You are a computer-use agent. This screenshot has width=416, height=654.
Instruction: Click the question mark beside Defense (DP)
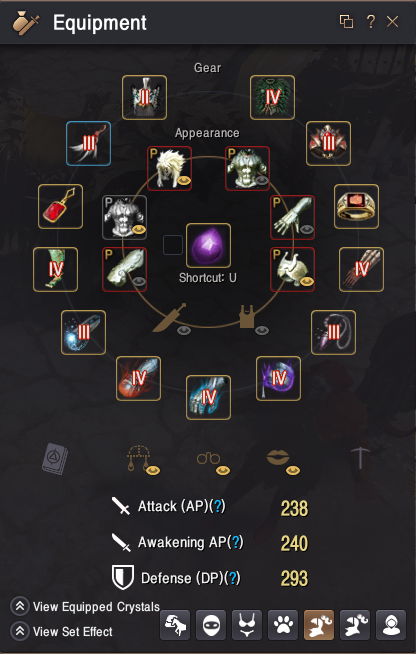232,578
